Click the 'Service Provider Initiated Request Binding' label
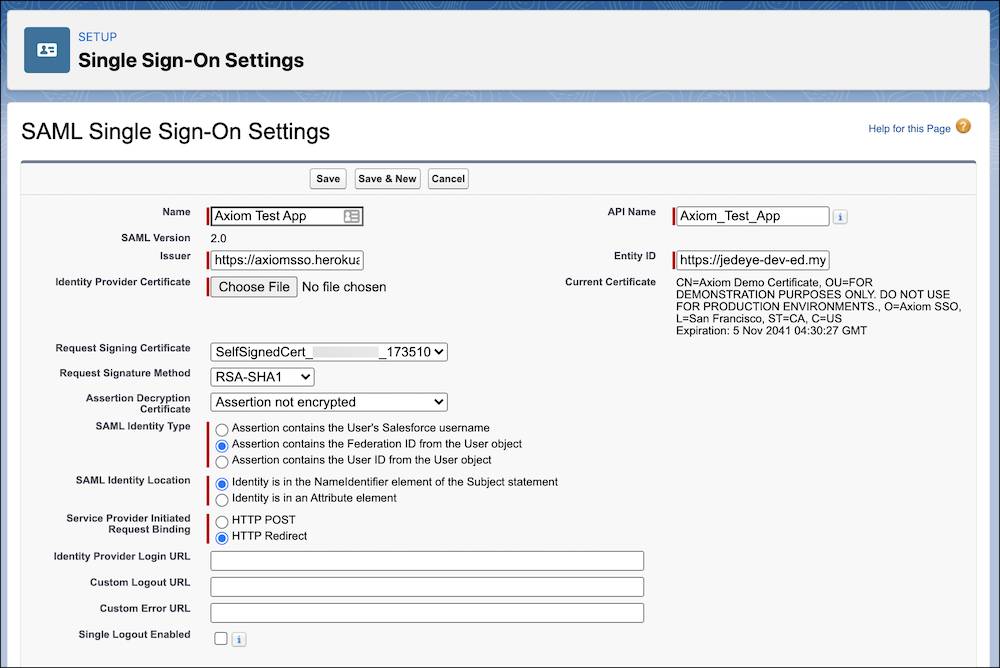 pyautogui.click(x=128, y=524)
